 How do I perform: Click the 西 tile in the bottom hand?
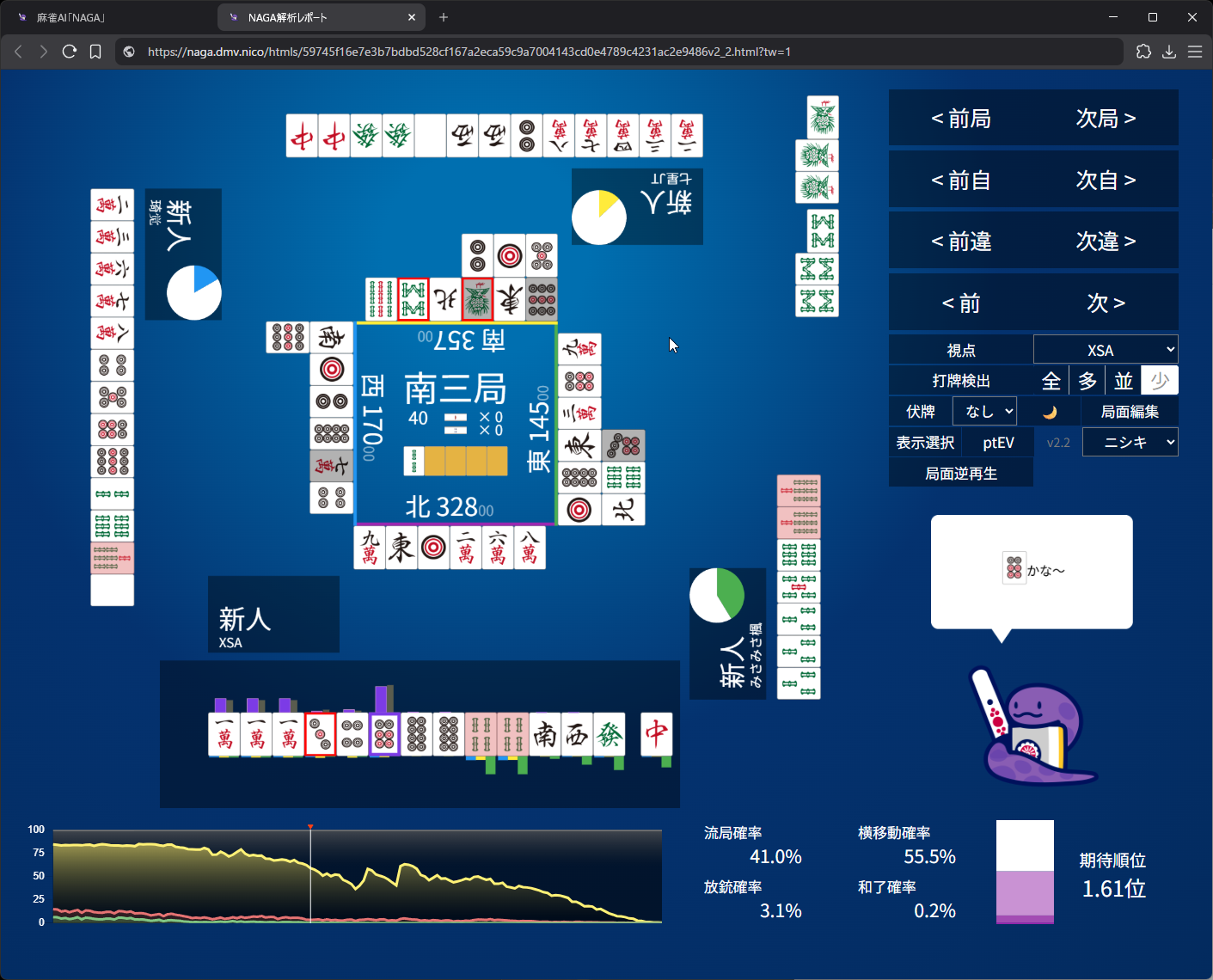578,734
